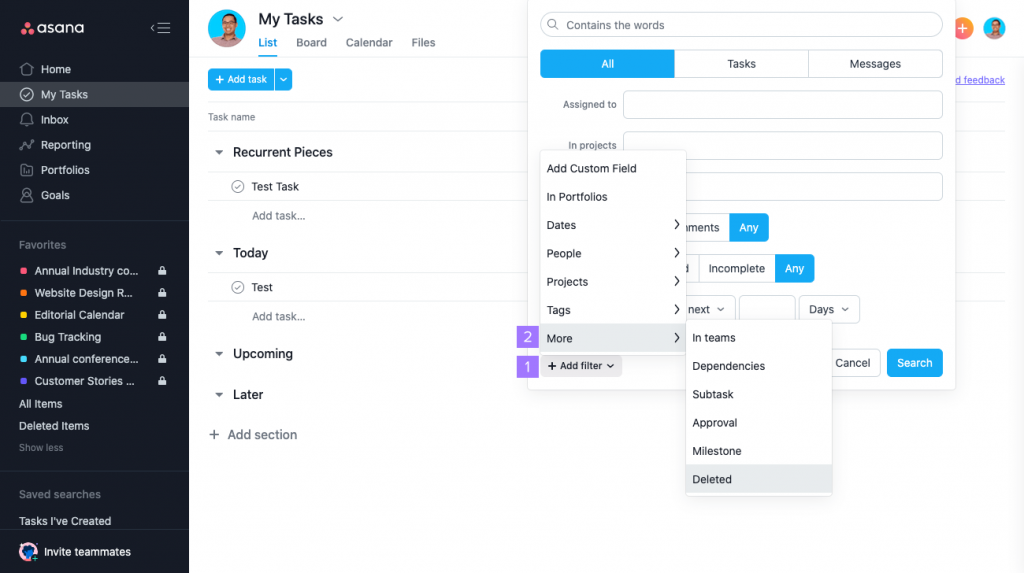1024x573 pixels.
Task: Collapse the Recurrent Pieces section
Action: [219, 153]
